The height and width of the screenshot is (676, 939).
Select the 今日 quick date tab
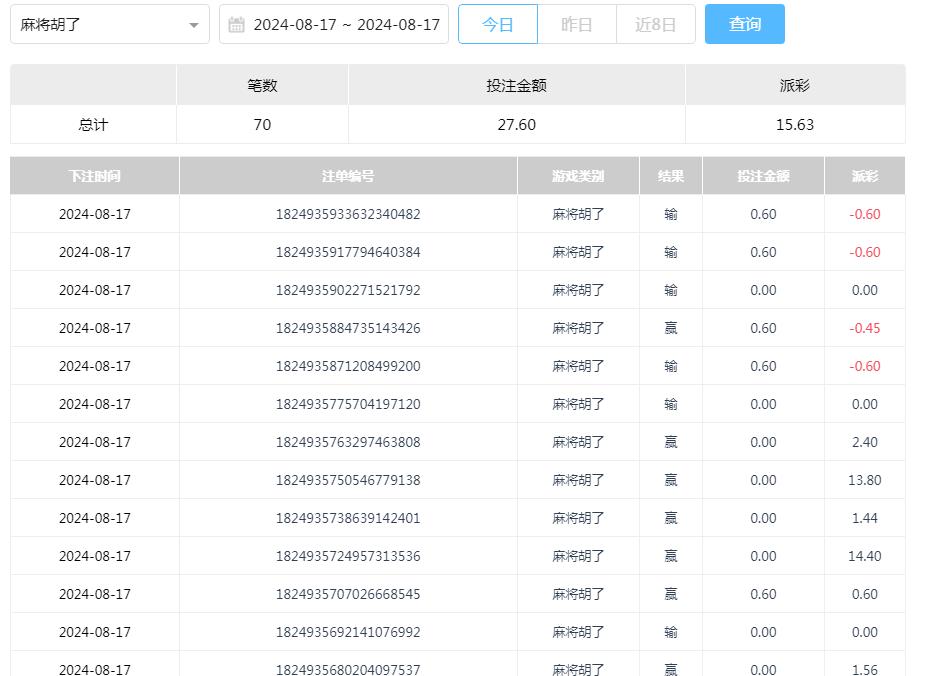pyautogui.click(x=498, y=24)
